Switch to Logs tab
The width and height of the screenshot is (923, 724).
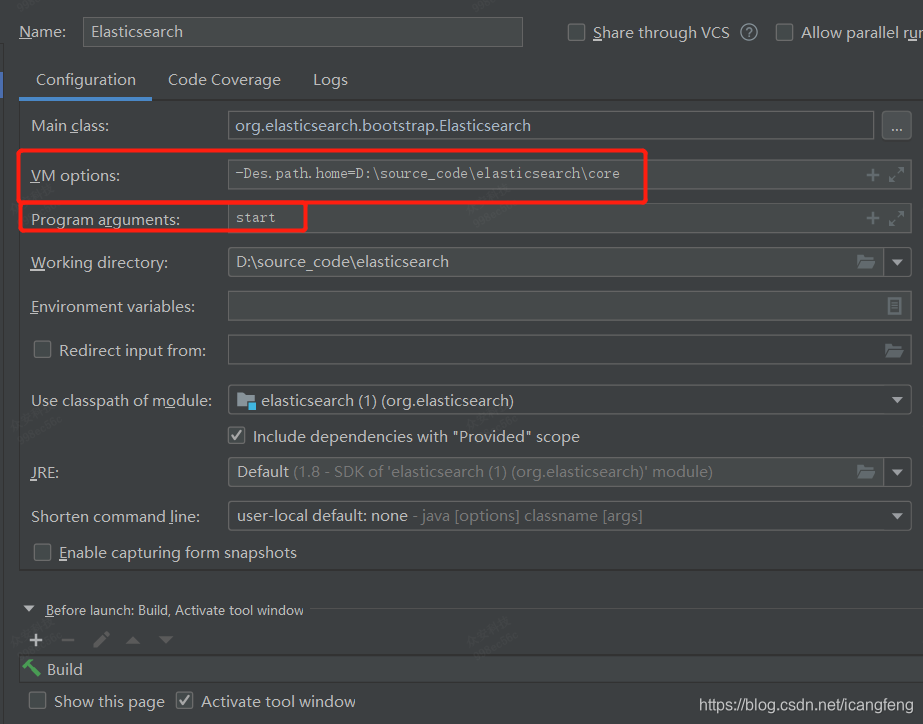(x=330, y=80)
